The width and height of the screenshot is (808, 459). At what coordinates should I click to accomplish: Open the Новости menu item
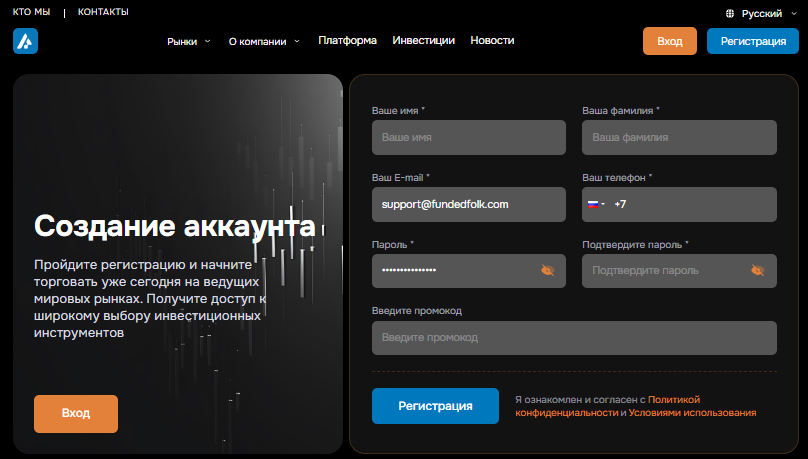pyautogui.click(x=492, y=40)
